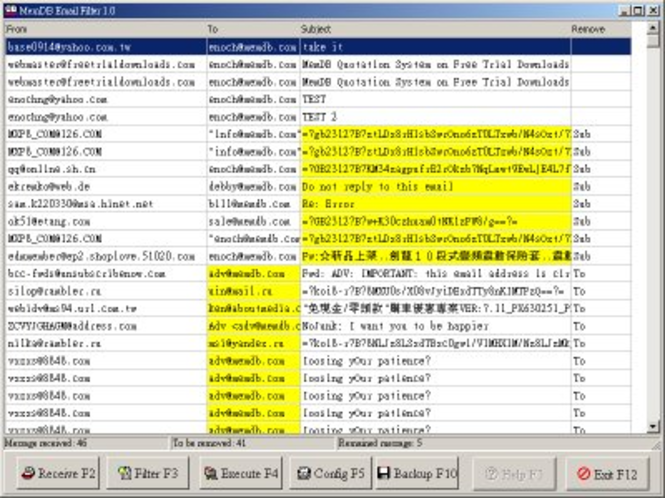Click subject 'Fwd: ADV: IMPORTANT'
Image resolution: width=665 pixels, height=498 pixels.
[435, 274]
